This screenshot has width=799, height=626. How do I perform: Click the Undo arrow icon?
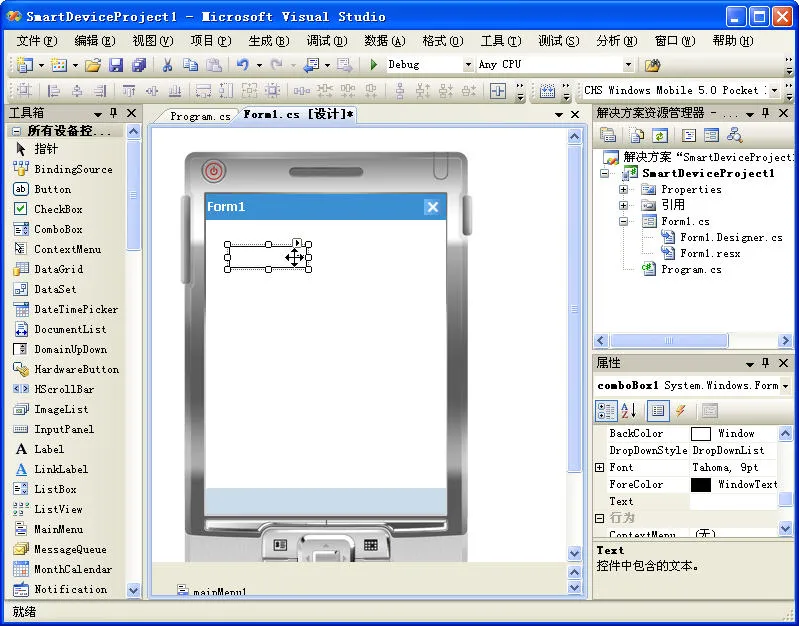[243, 65]
